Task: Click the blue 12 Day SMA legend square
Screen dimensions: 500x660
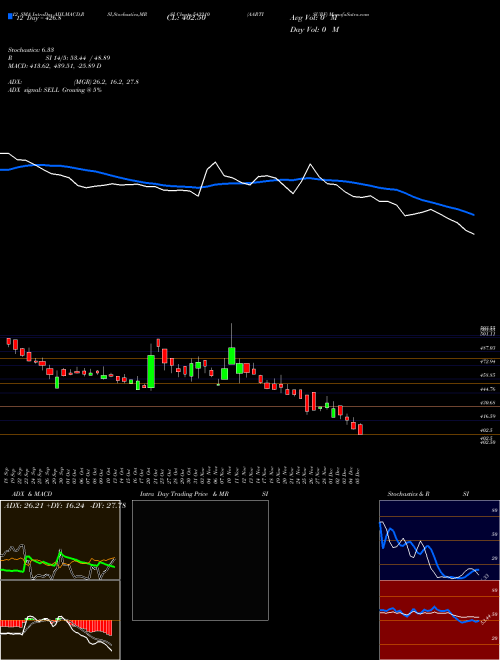Action: pyautogui.click(x=10, y=16)
